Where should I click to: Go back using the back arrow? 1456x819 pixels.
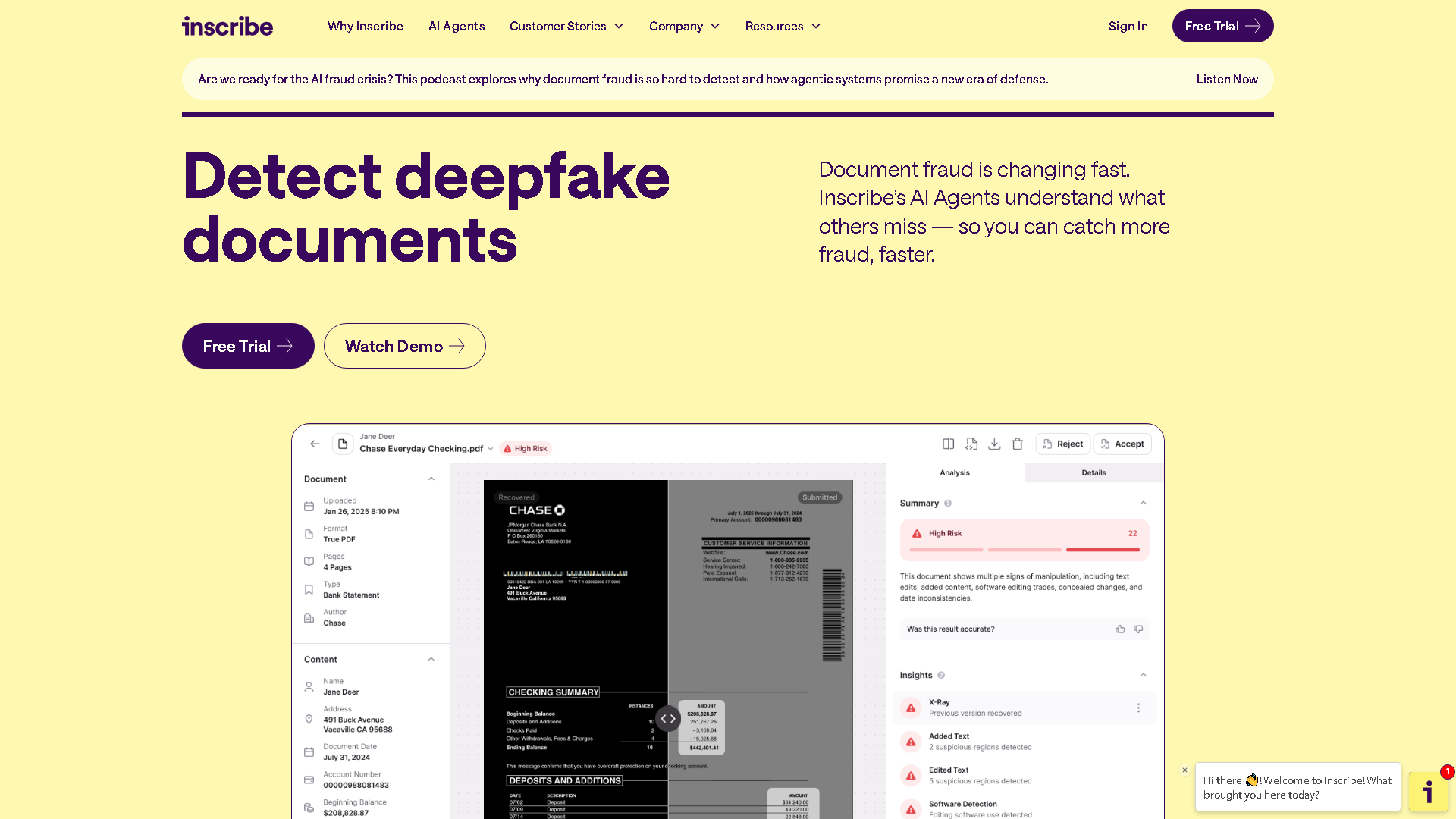click(315, 444)
